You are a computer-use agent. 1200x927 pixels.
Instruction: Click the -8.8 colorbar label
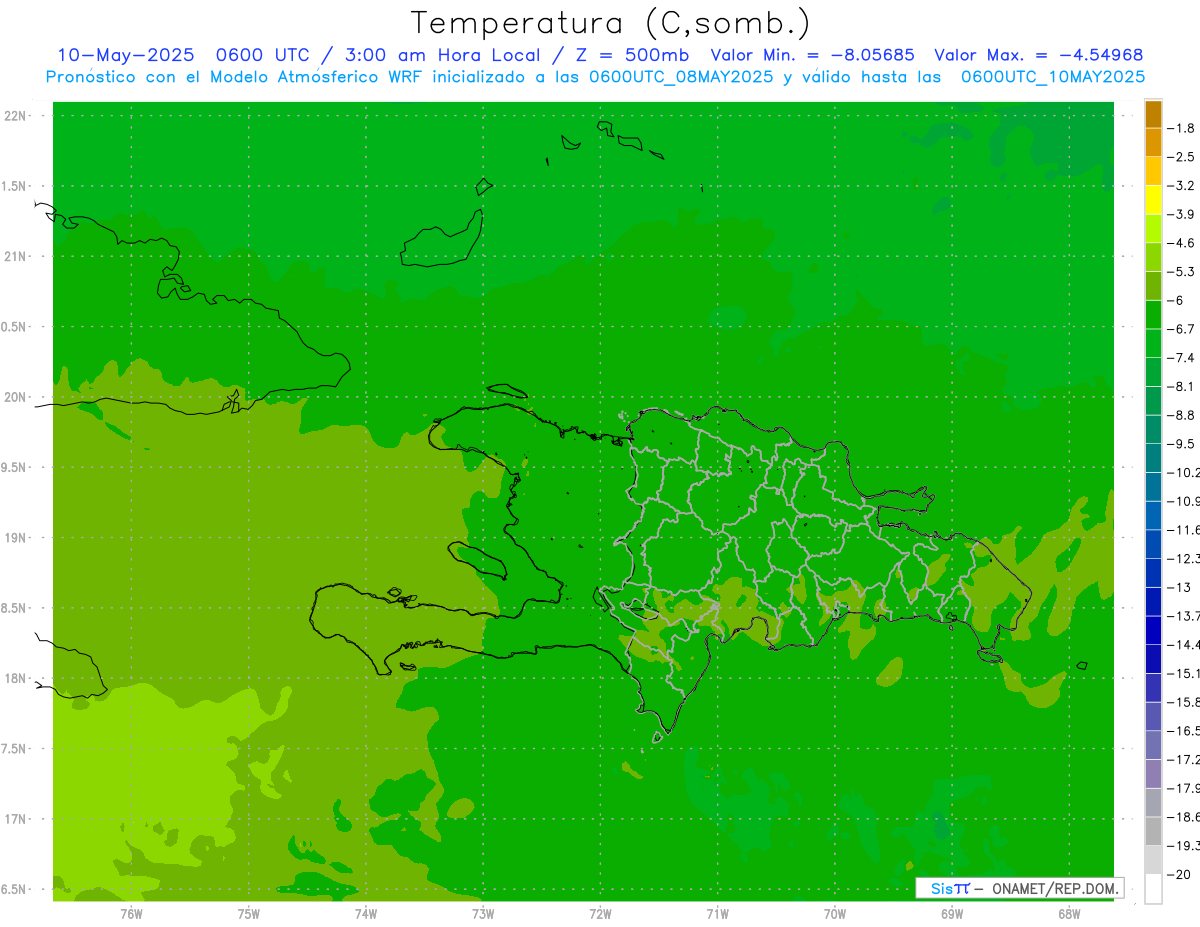1183,415
